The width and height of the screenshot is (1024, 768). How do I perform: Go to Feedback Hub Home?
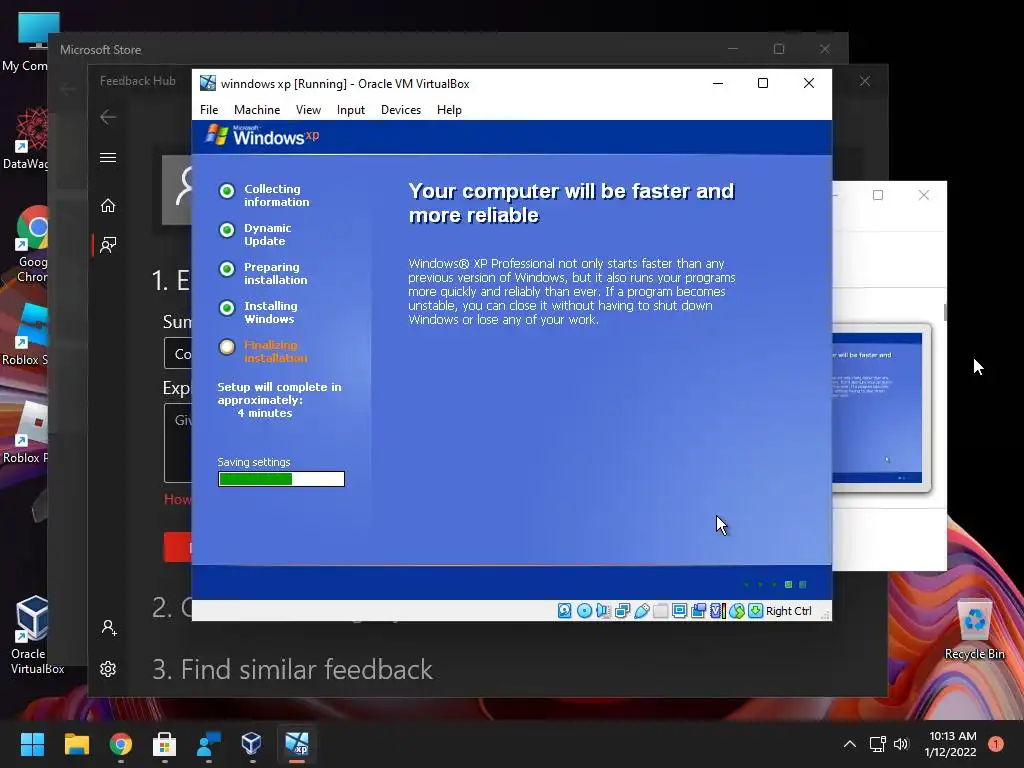[x=108, y=206]
